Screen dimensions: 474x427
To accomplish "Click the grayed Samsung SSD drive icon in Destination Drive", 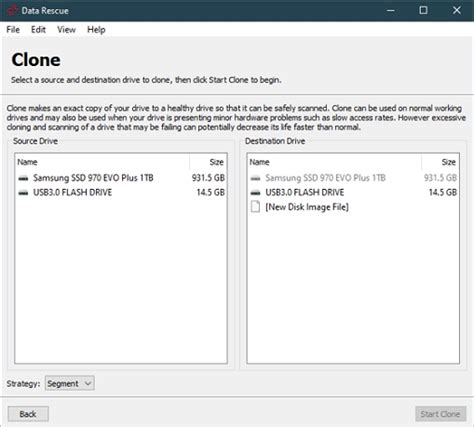I will click(255, 178).
